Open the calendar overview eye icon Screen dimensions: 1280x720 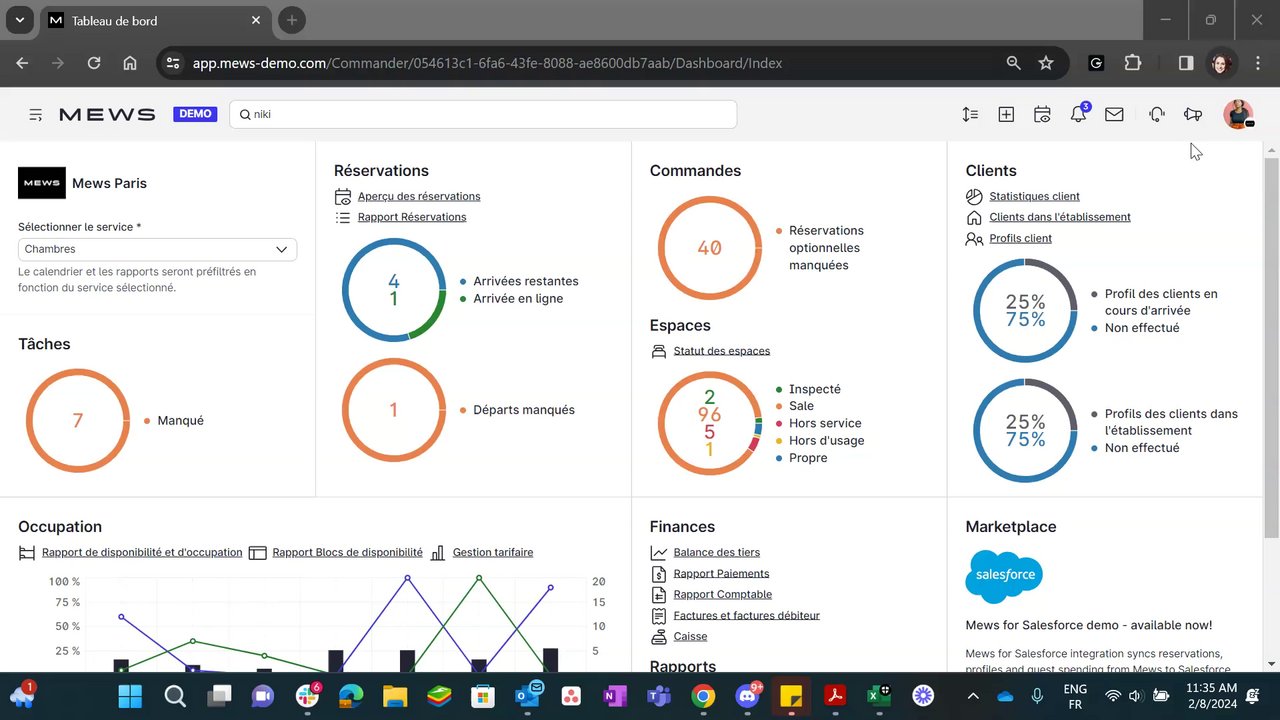pyautogui.click(x=1042, y=115)
